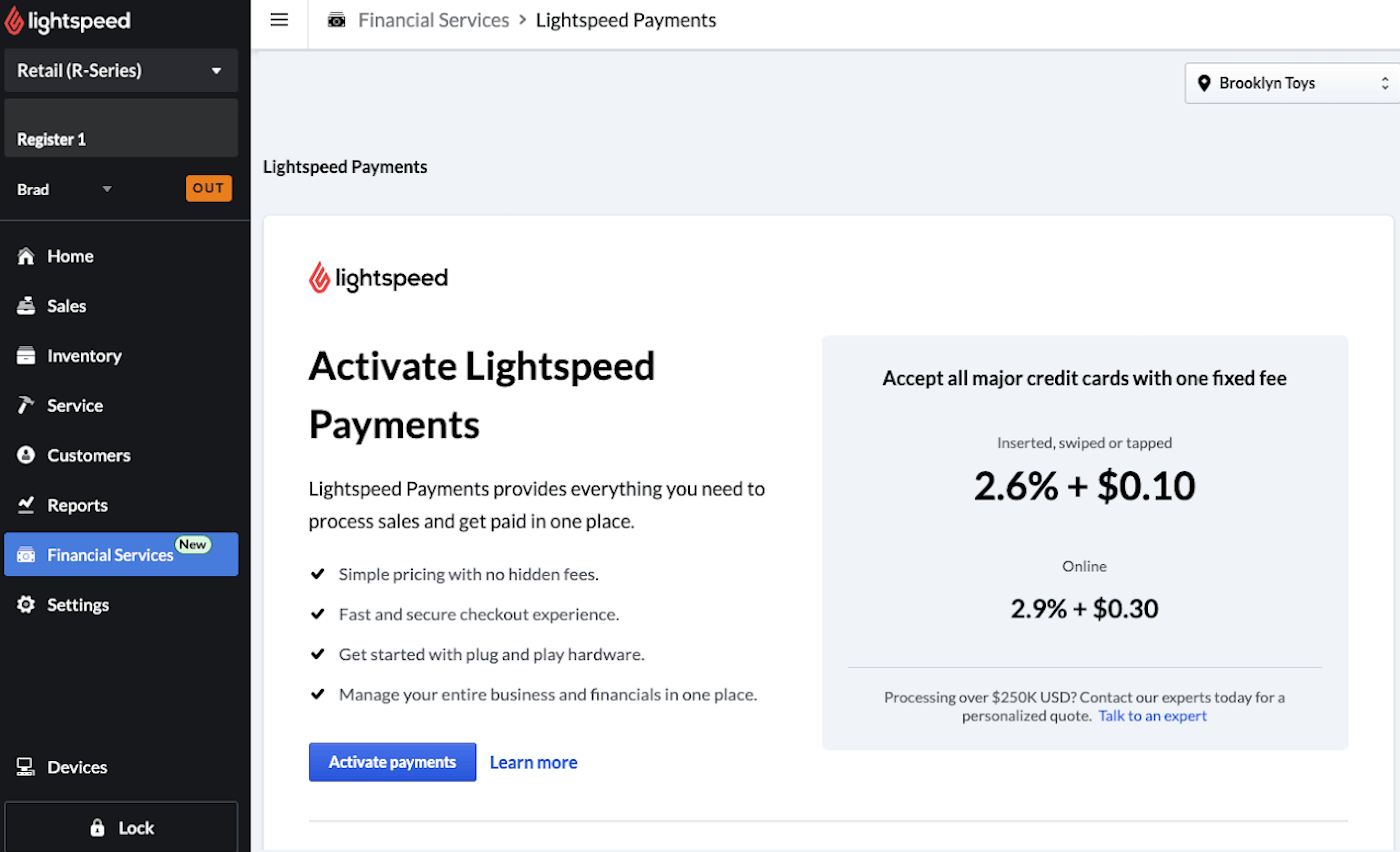1400x852 pixels.
Task: Click the Inventory box icon
Action: click(27, 356)
